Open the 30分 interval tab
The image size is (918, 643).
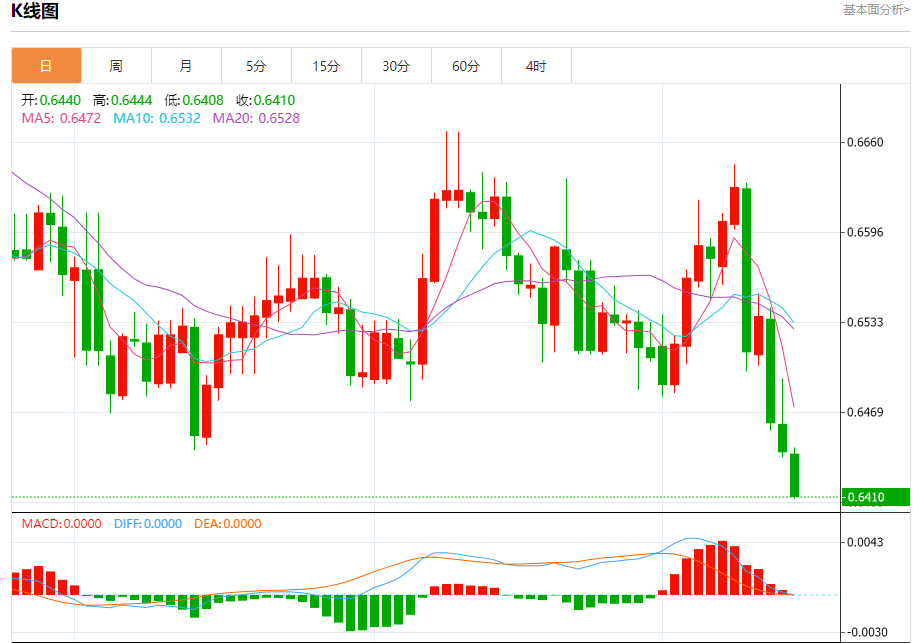click(396, 66)
